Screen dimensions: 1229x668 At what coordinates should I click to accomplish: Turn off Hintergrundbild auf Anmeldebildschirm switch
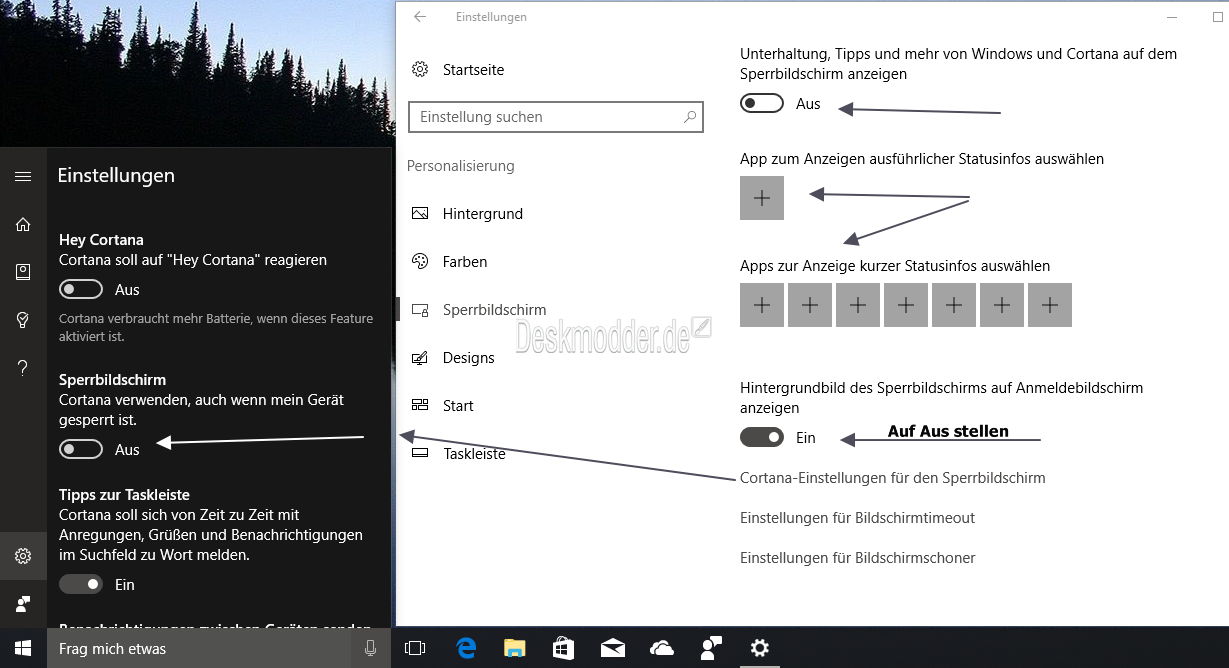click(x=762, y=437)
